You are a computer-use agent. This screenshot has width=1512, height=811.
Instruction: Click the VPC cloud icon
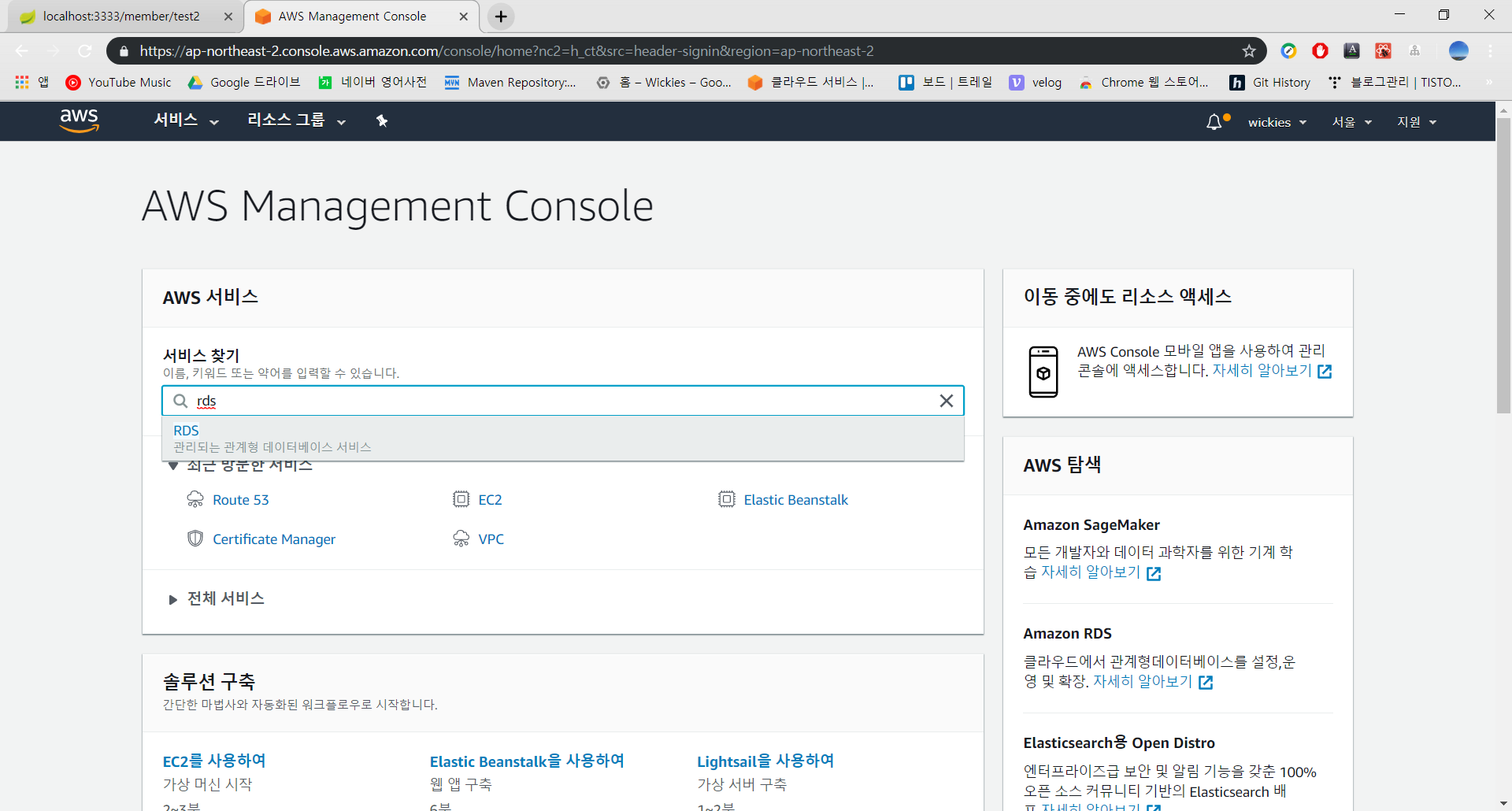(461, 539)
